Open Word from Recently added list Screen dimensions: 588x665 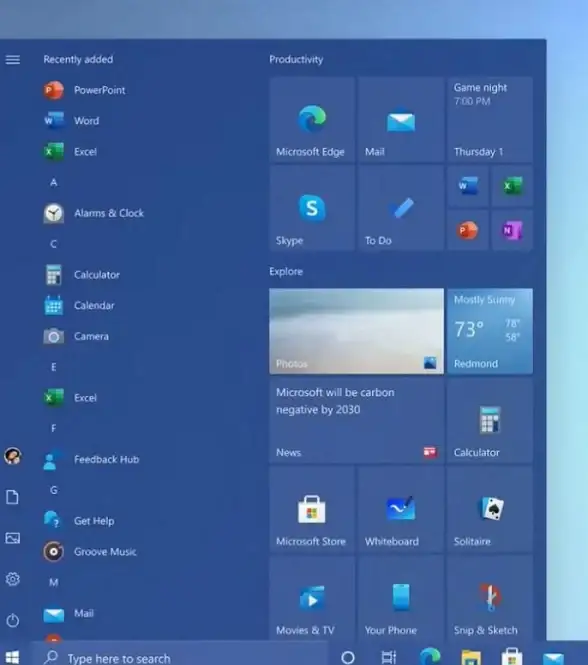[72, 121]
